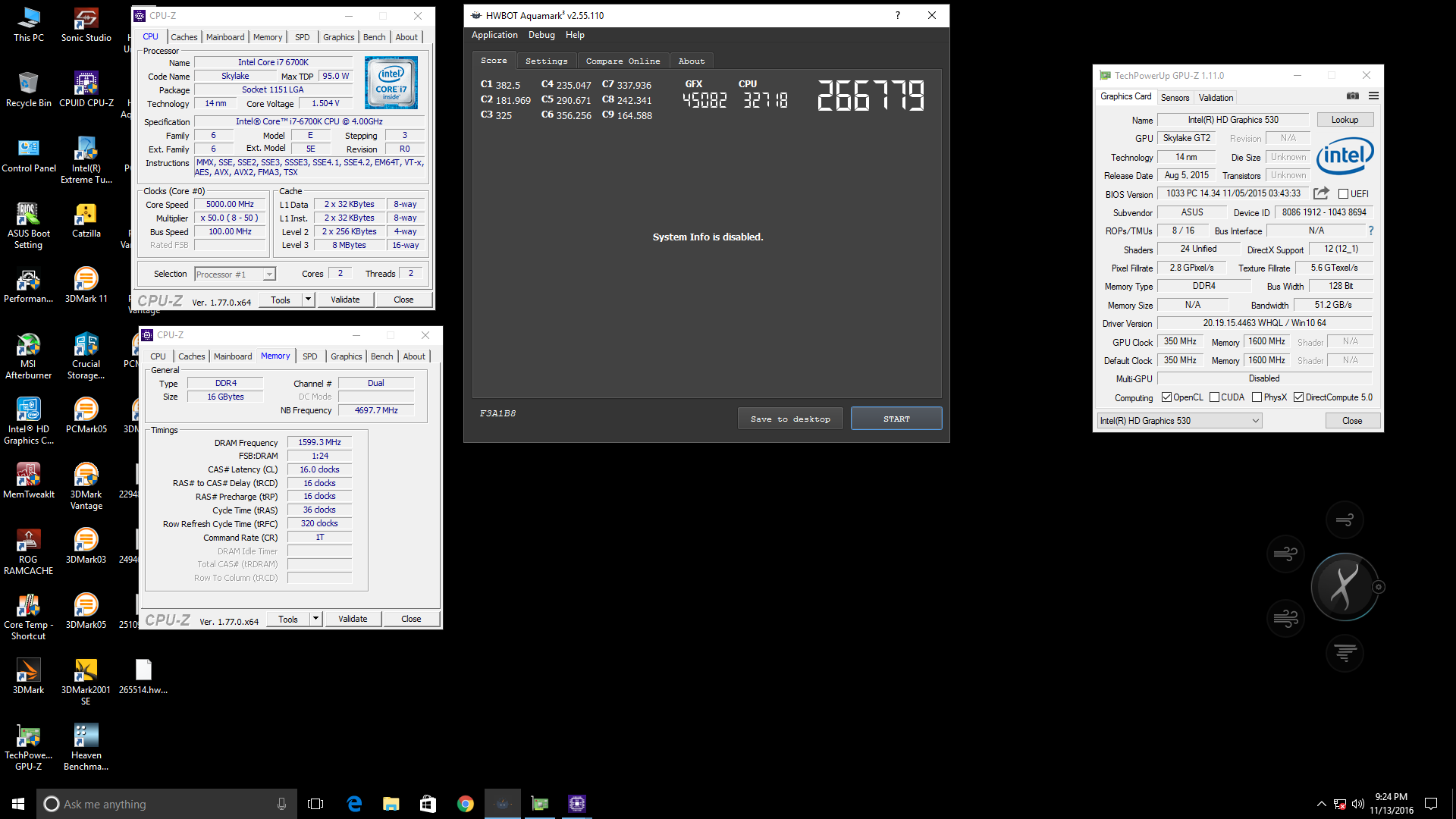Click the START button in Aquamark

point(896,419)
